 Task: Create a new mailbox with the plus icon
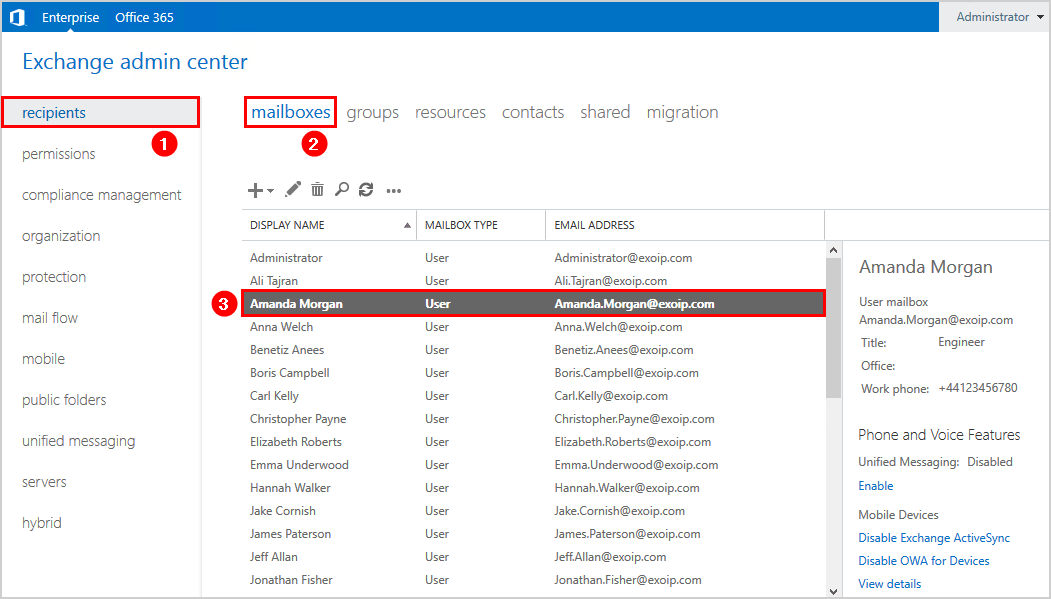pos(254,190)
